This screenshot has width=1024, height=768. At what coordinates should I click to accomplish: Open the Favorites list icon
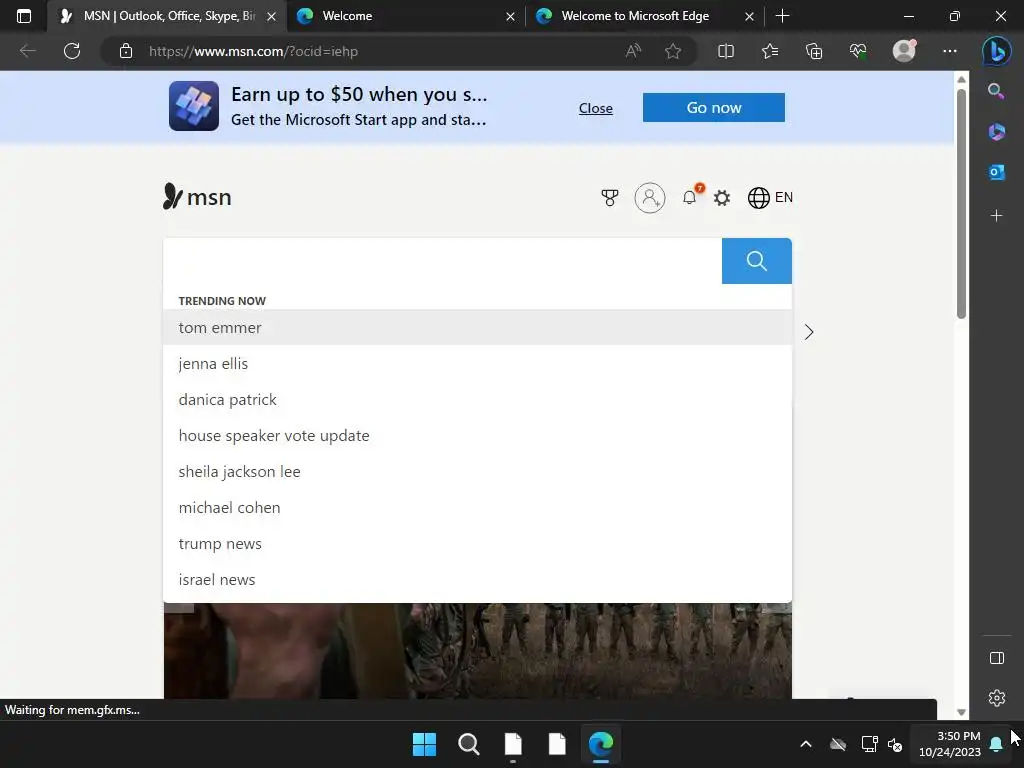pyautogui.click(x=770, y=51)
